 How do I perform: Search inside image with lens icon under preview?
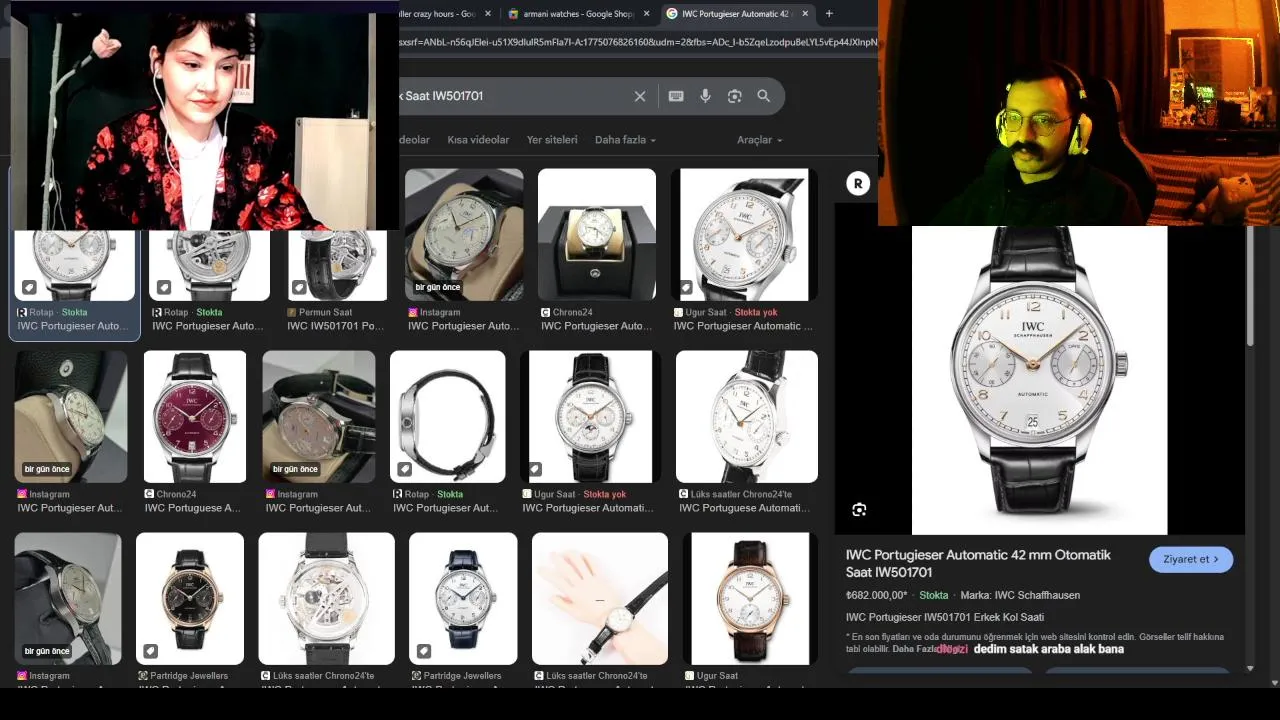click(x=859, y=510)
